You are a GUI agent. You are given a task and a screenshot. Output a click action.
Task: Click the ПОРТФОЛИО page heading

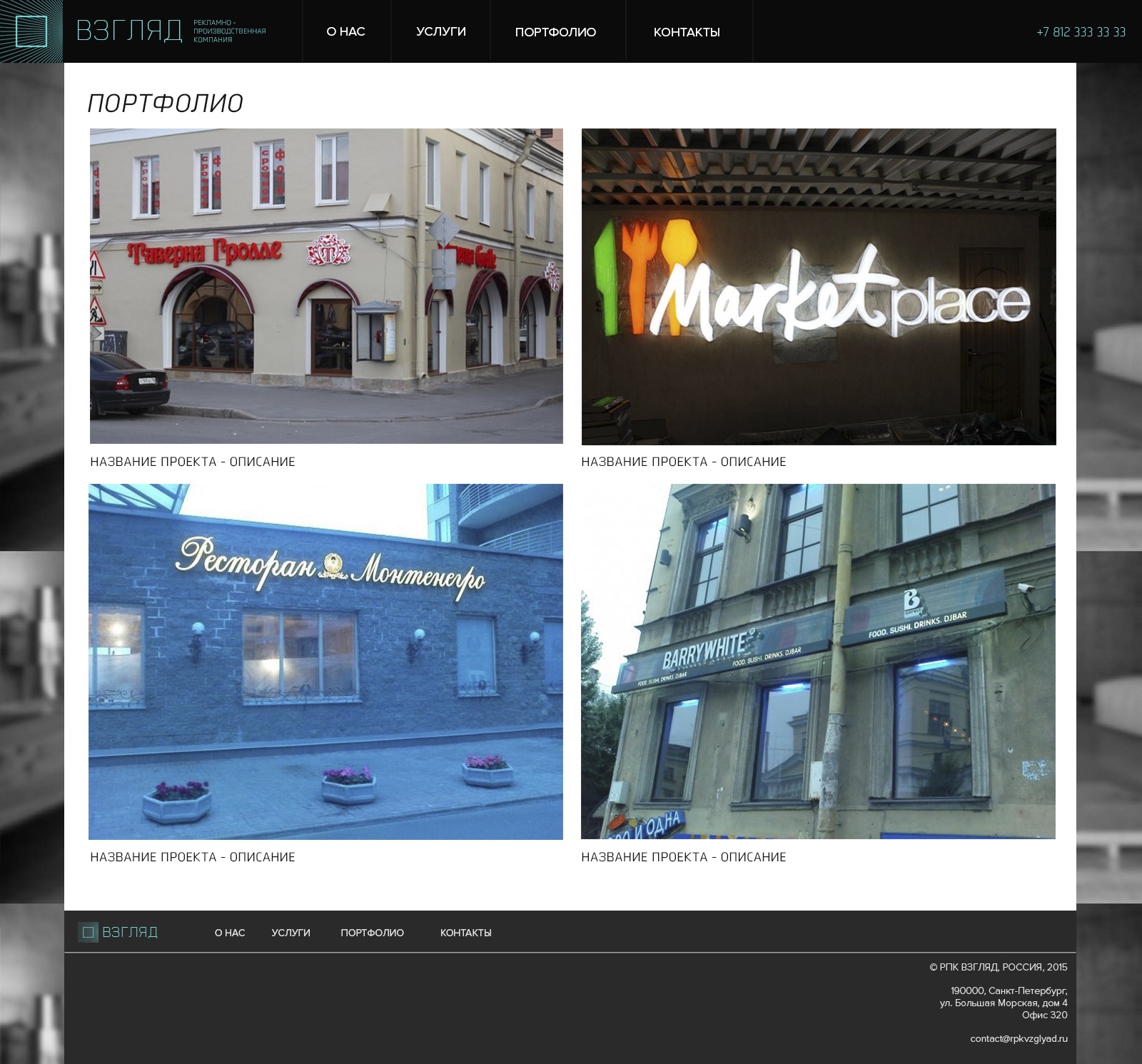[x=166, y=103]
